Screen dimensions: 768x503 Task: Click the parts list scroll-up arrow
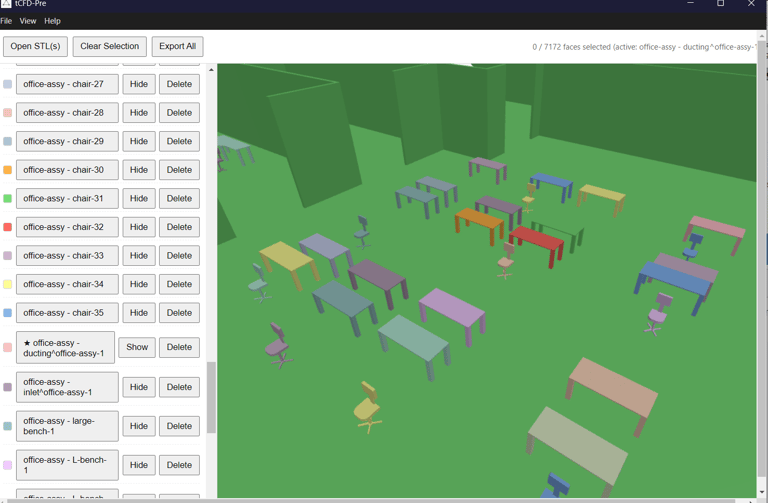211,70
